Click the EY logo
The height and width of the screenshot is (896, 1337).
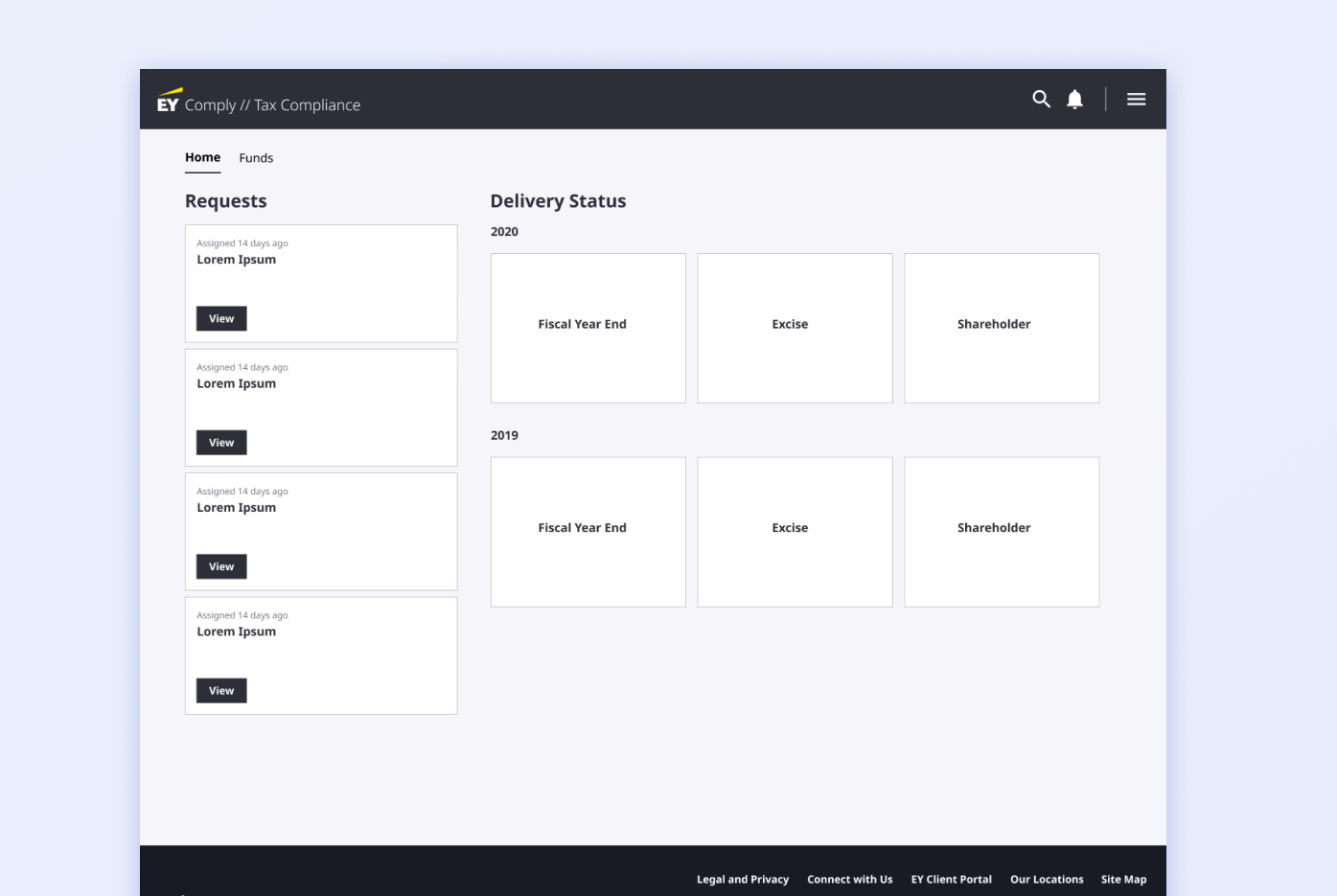[169, 101]
